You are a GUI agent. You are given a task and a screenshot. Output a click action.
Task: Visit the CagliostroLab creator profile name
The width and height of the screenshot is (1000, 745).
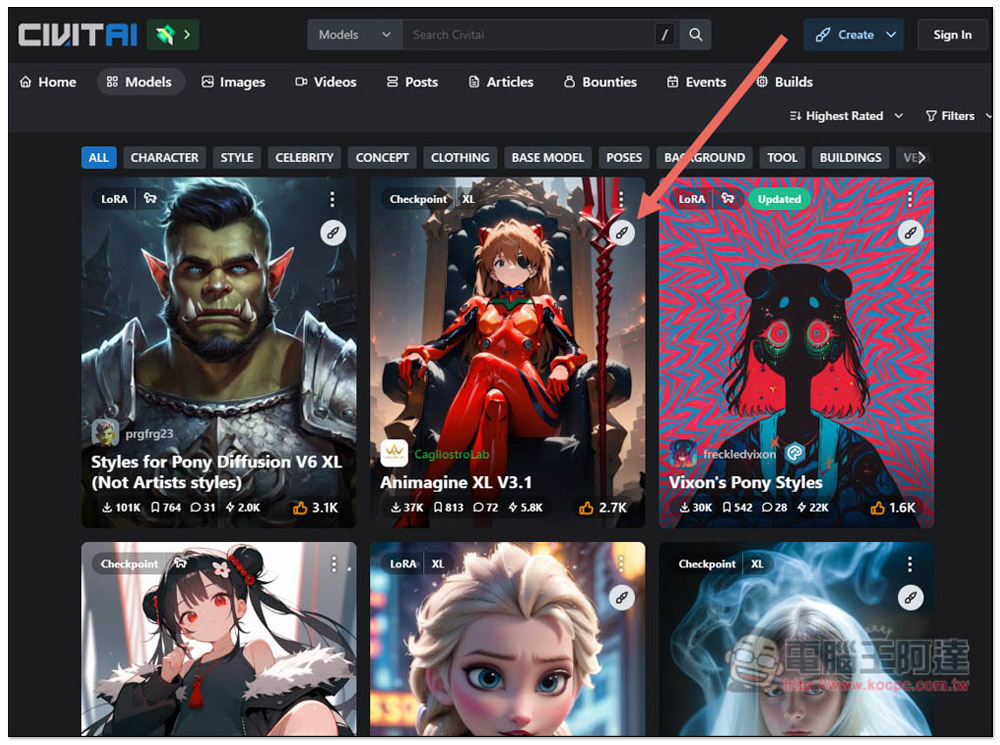[x=452, y=454]
